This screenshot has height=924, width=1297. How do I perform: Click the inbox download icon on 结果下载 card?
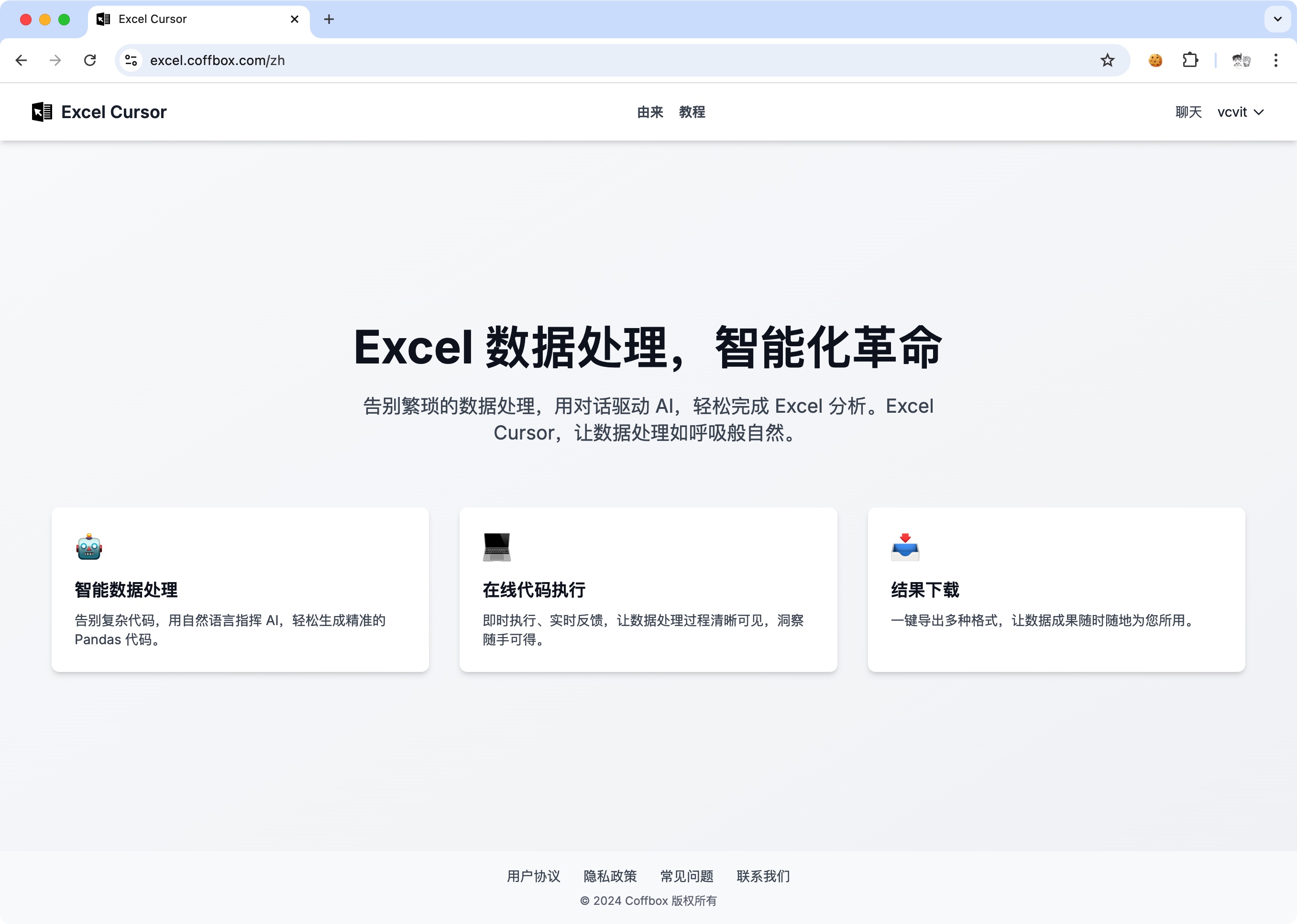pos(905,547)
